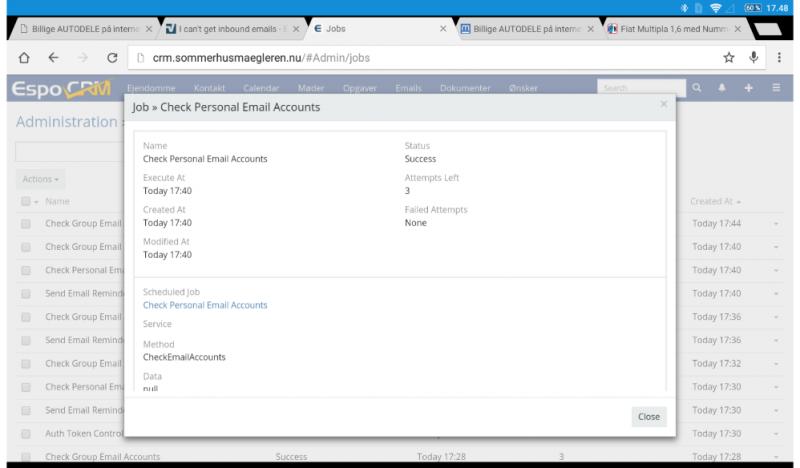The width and height of the screenshot is (800, 468).
Task: Open row menu arrow for Today 17:44 job
Action: click(x=775, y=223)
